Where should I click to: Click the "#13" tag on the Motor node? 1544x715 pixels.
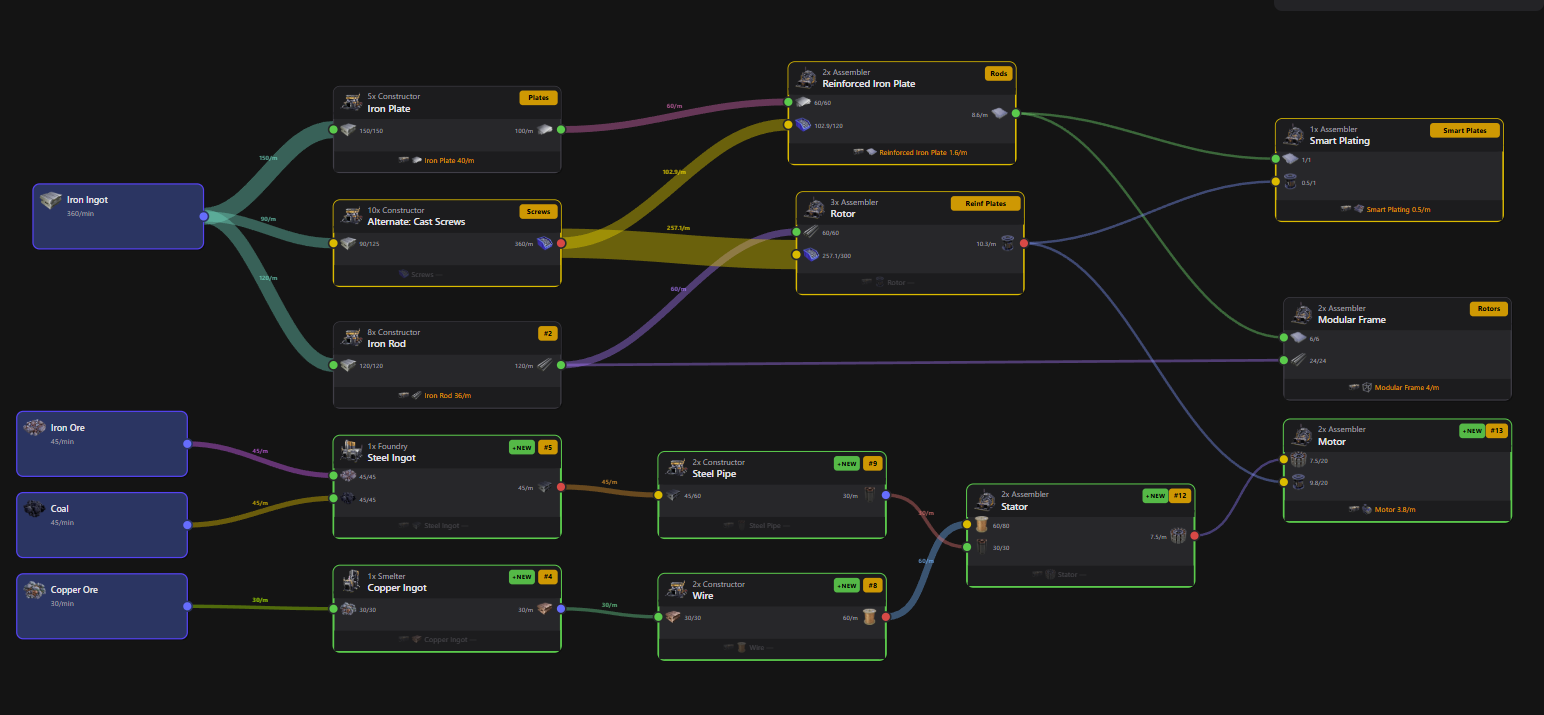tap(1497, 430)
